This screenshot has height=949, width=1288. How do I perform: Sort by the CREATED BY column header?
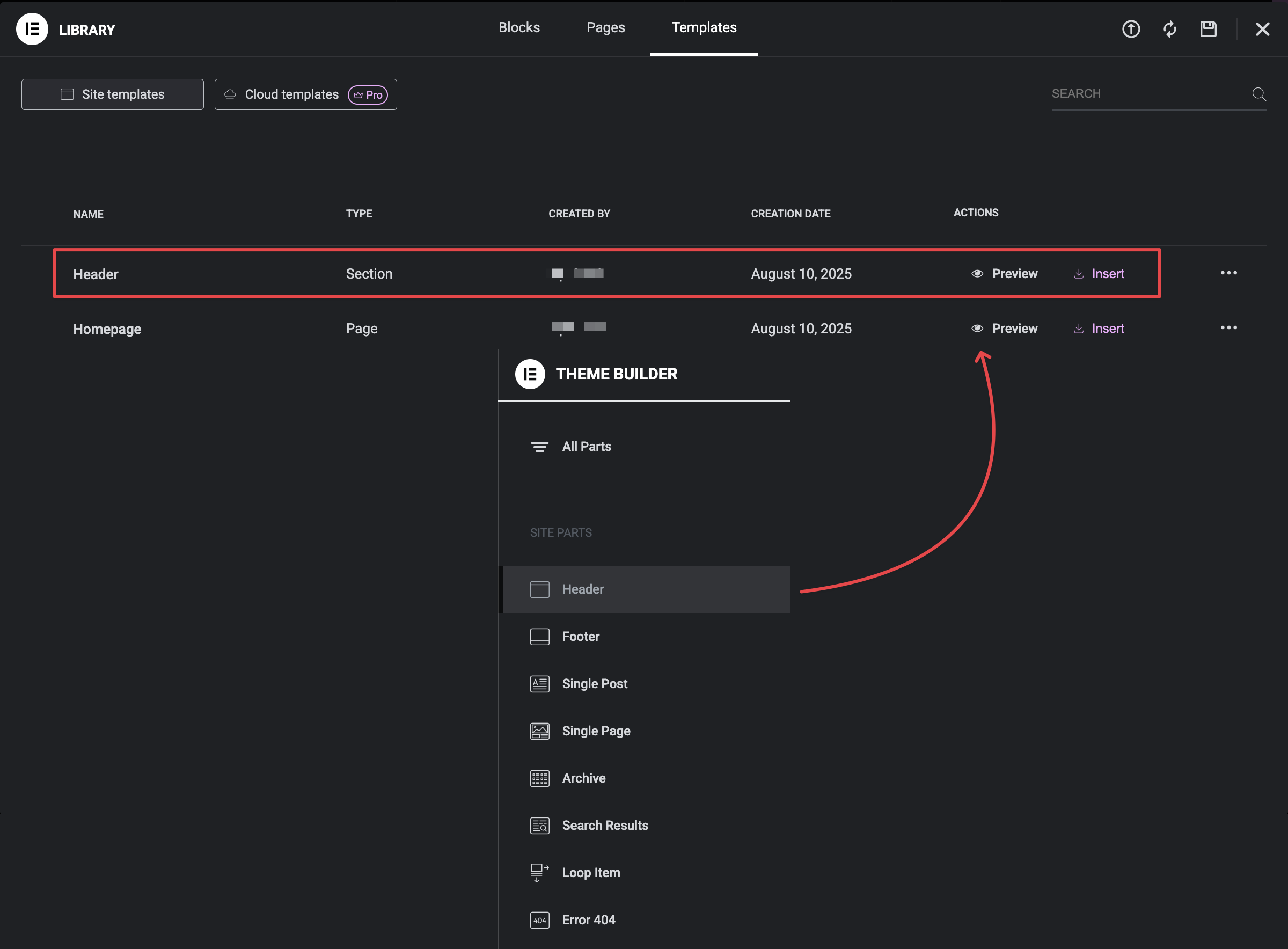[579, 213]
